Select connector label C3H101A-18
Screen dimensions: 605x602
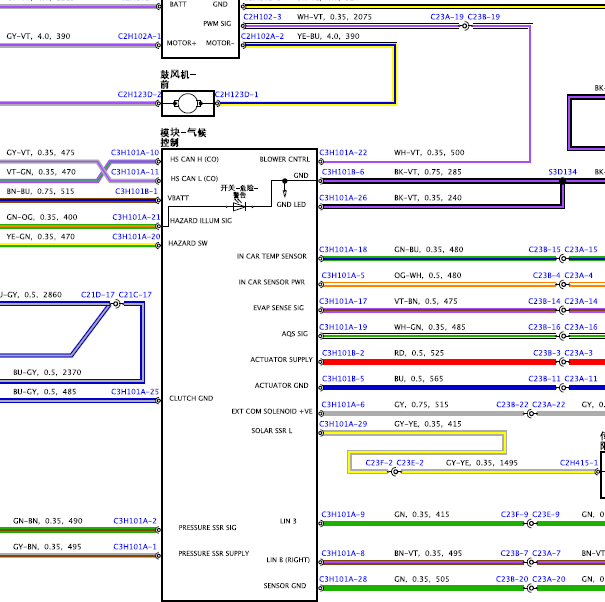(x=343, y=250)
